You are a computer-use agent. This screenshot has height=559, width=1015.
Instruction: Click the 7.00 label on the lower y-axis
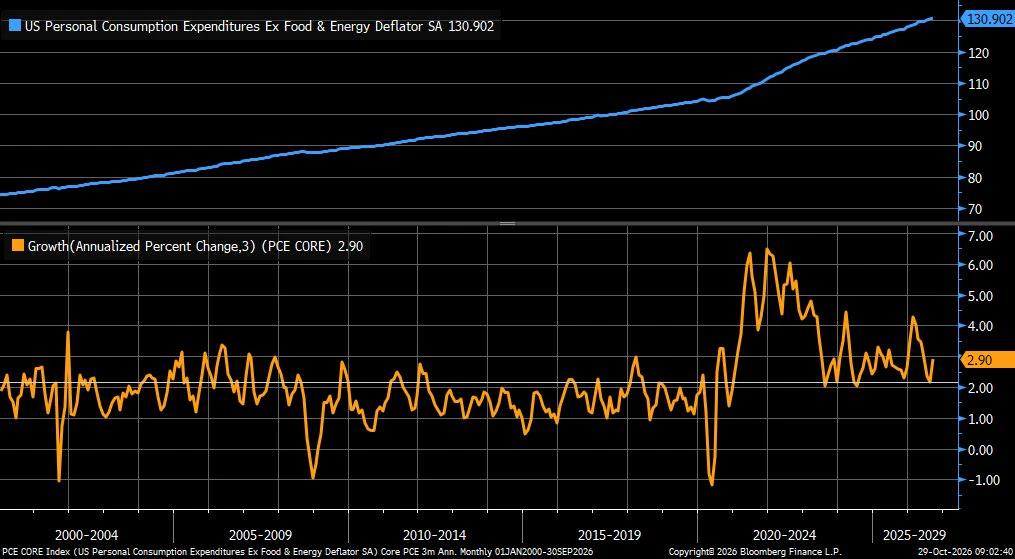pos(980,236)
